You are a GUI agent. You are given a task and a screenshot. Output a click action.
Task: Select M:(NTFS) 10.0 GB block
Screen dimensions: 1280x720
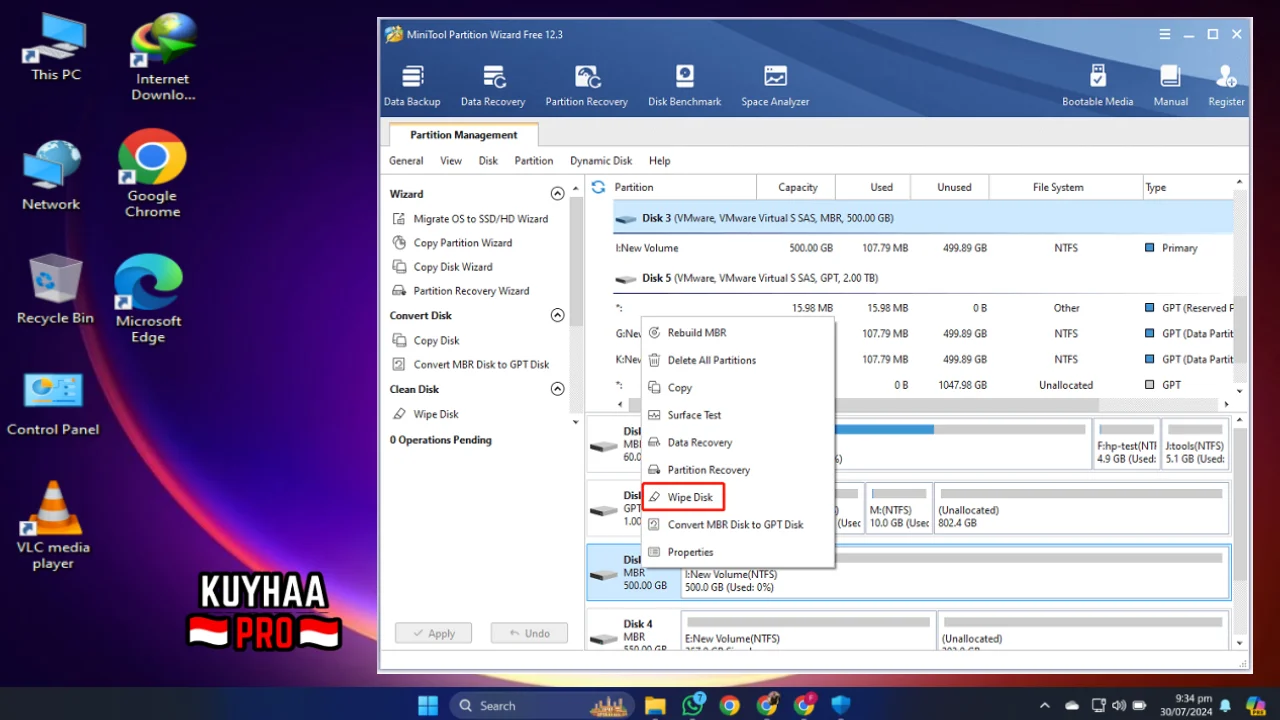(x=898, y=508)
